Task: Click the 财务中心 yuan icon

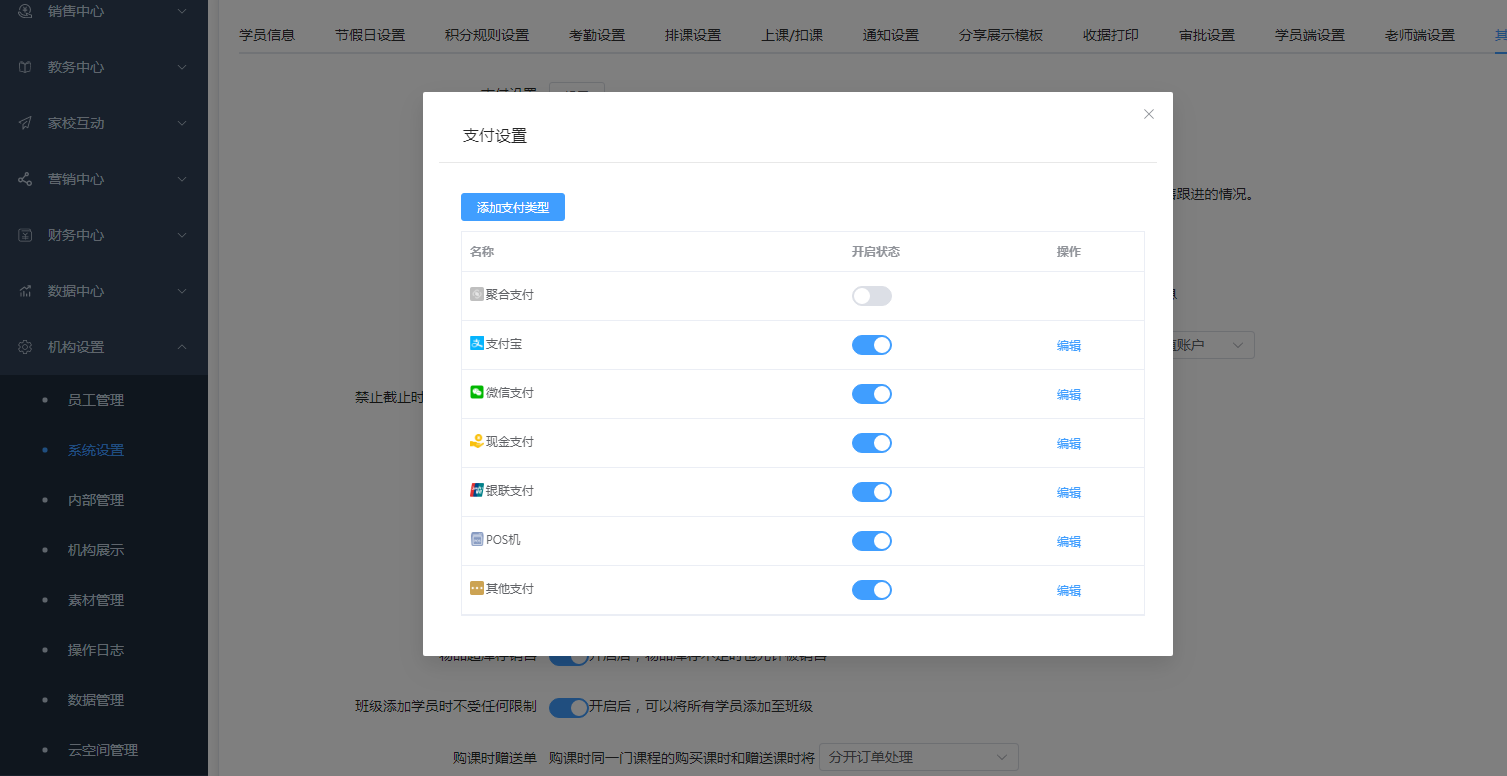Action: 26,235
